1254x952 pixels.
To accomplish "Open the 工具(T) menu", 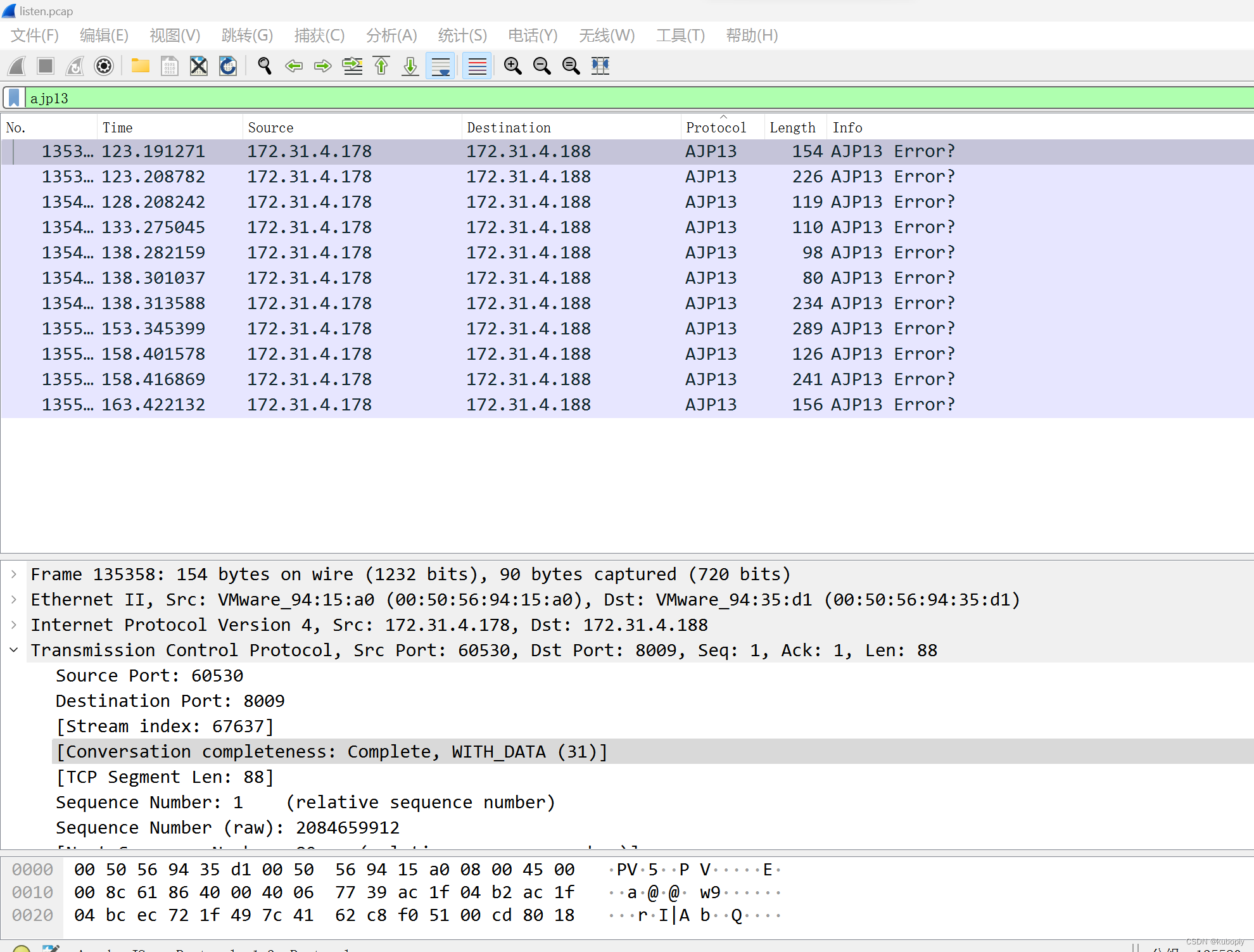I will coord(680,35).
